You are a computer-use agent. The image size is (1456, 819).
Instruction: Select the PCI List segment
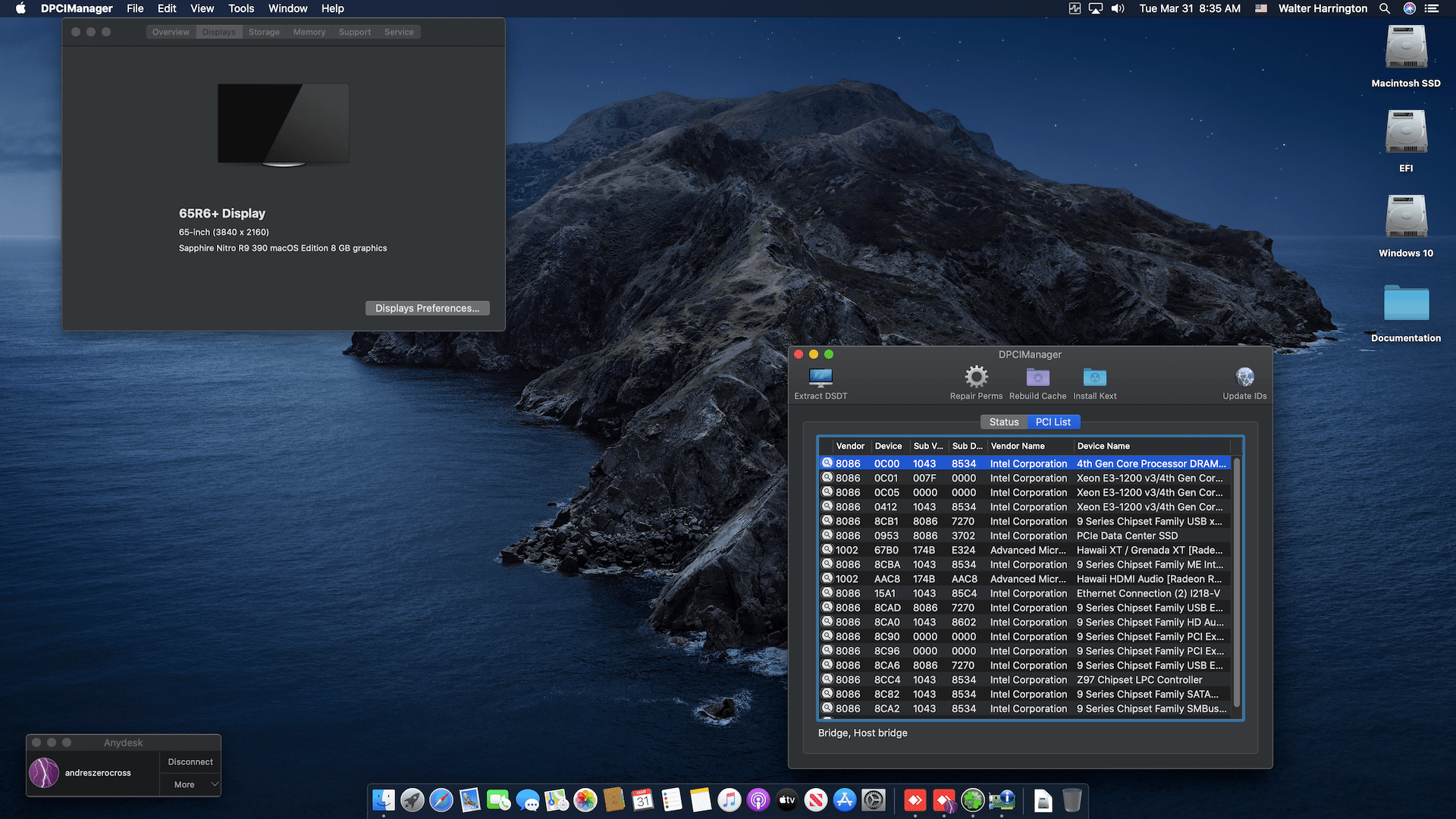click(1053, 422)
